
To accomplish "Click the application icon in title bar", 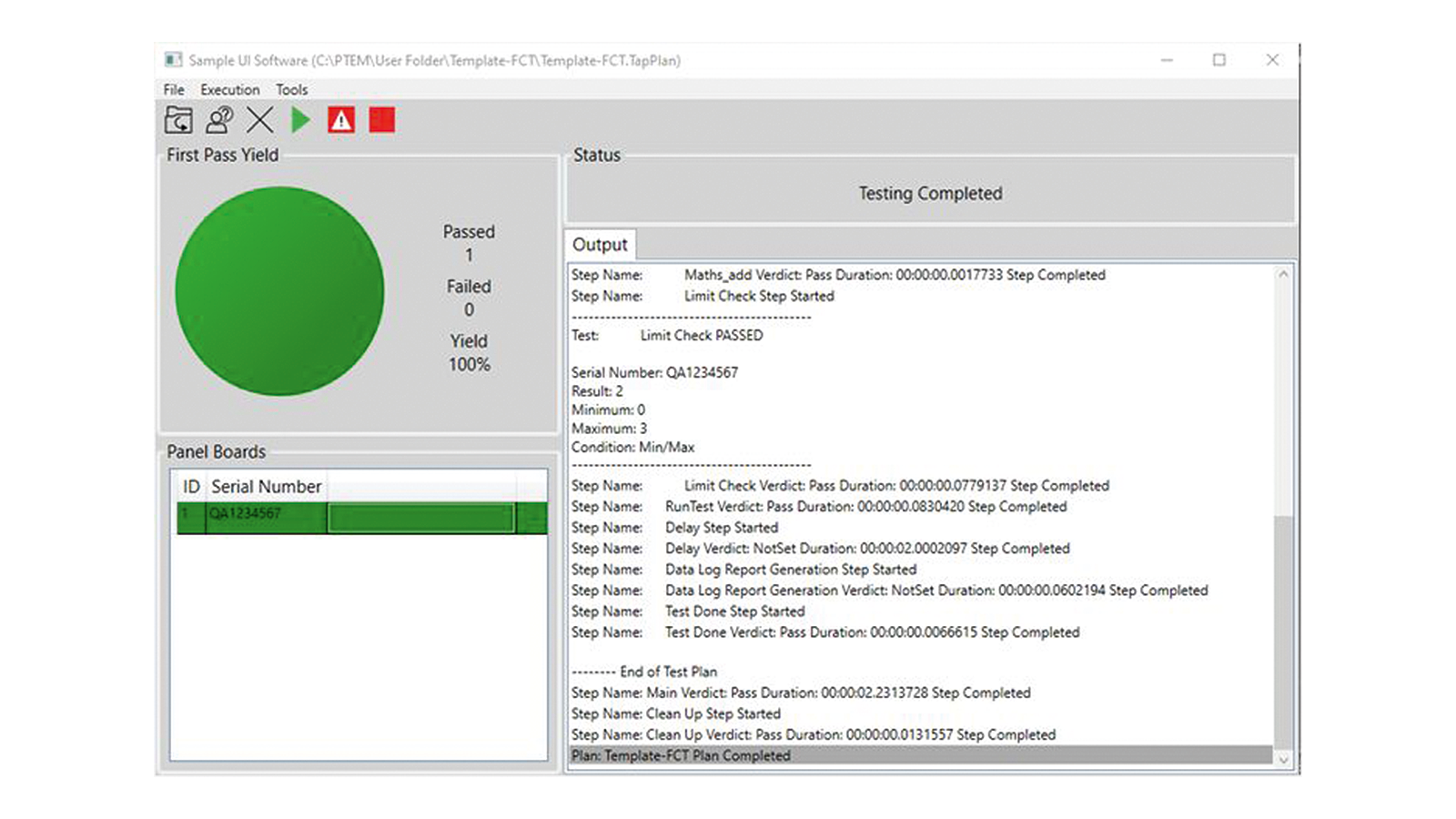I will pos(173,60).
